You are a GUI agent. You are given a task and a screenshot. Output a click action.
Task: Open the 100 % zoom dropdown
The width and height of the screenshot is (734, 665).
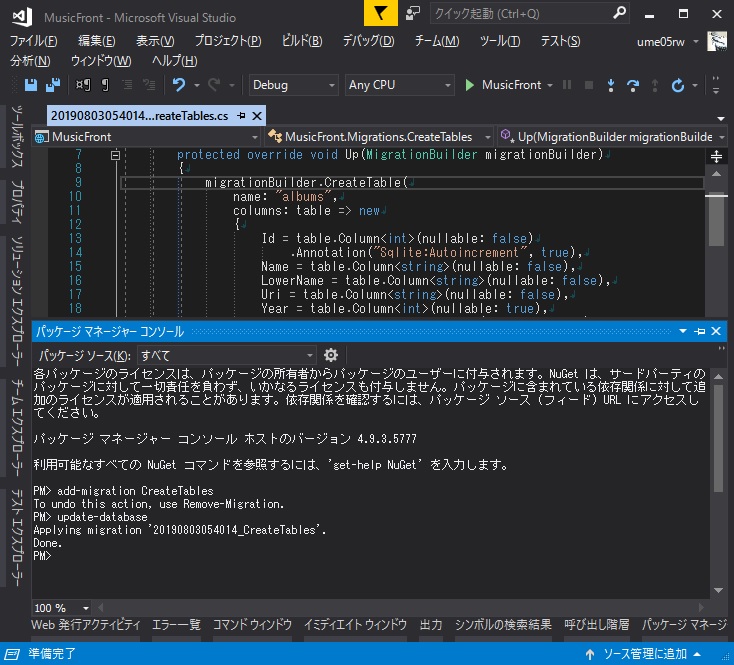(x=61, y=608)
